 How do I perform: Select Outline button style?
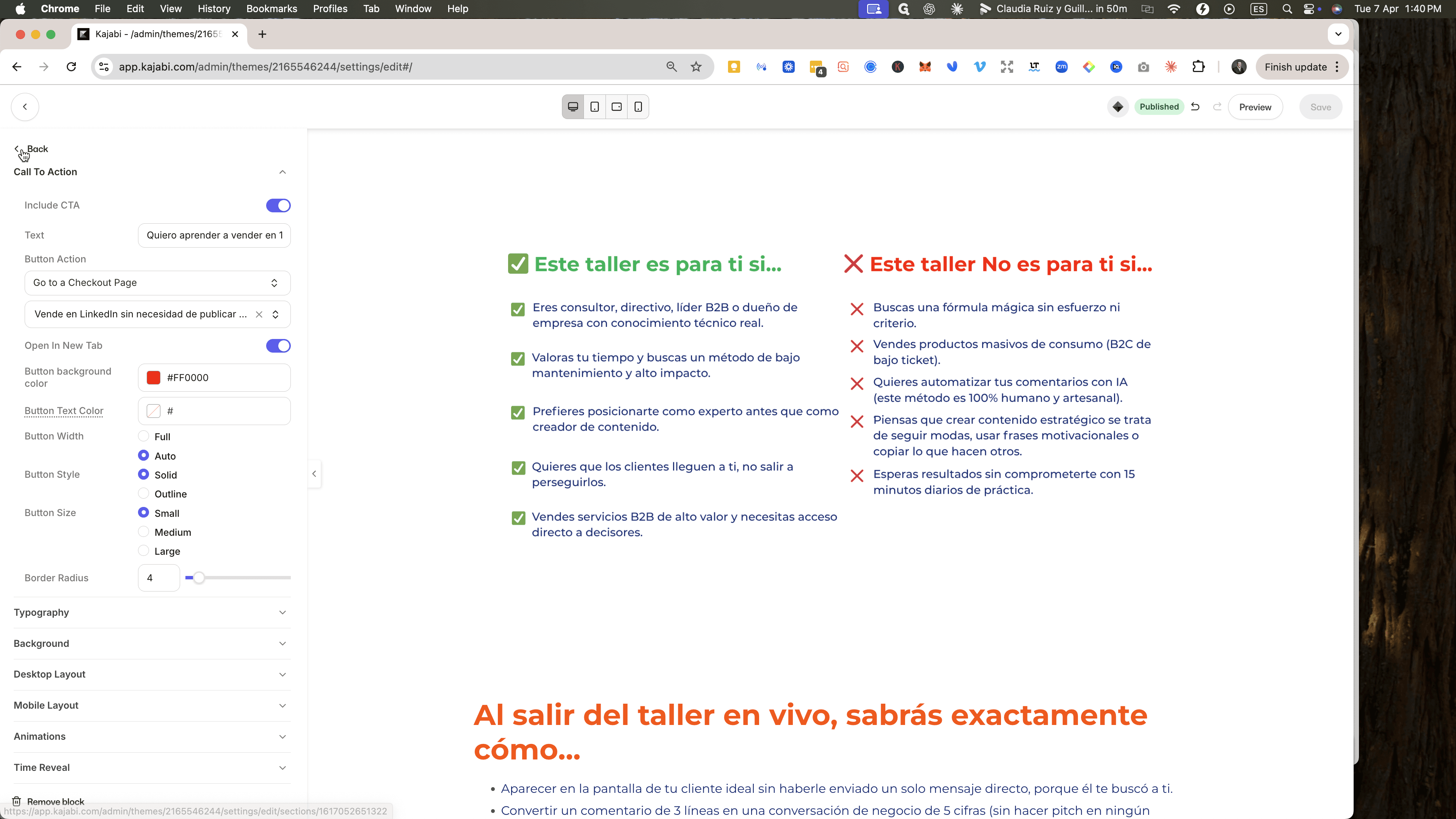coord(144,493)
